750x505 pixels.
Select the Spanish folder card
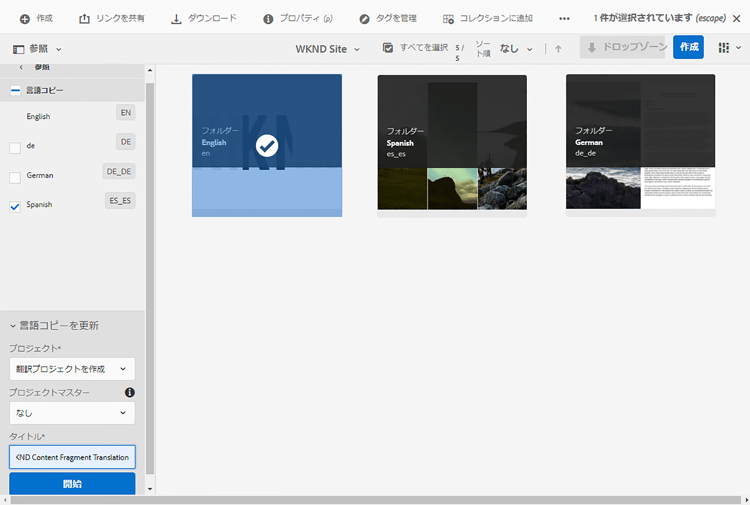pos(452,146)
